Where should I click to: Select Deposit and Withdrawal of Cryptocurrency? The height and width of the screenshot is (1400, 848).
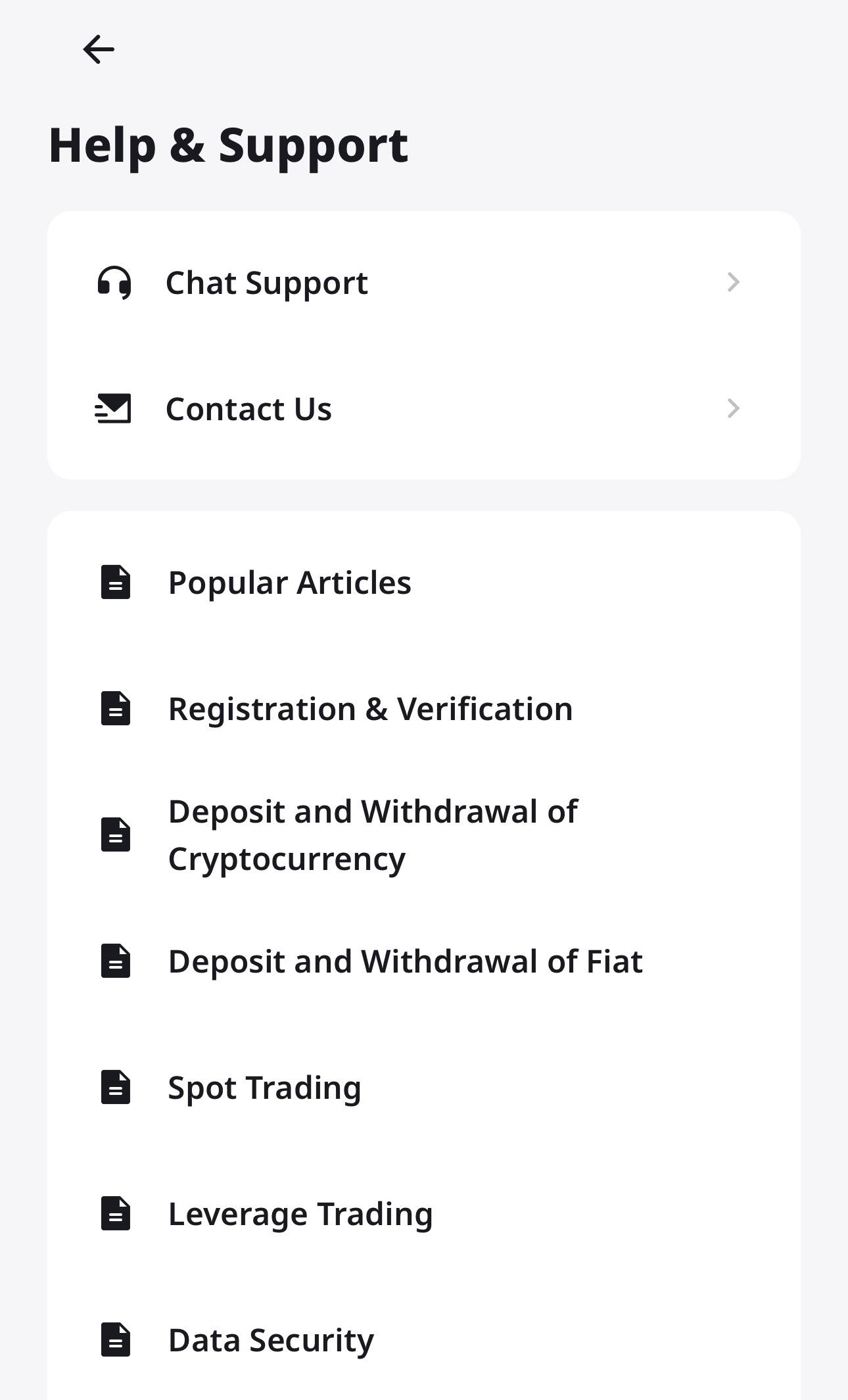click(372, 835)
